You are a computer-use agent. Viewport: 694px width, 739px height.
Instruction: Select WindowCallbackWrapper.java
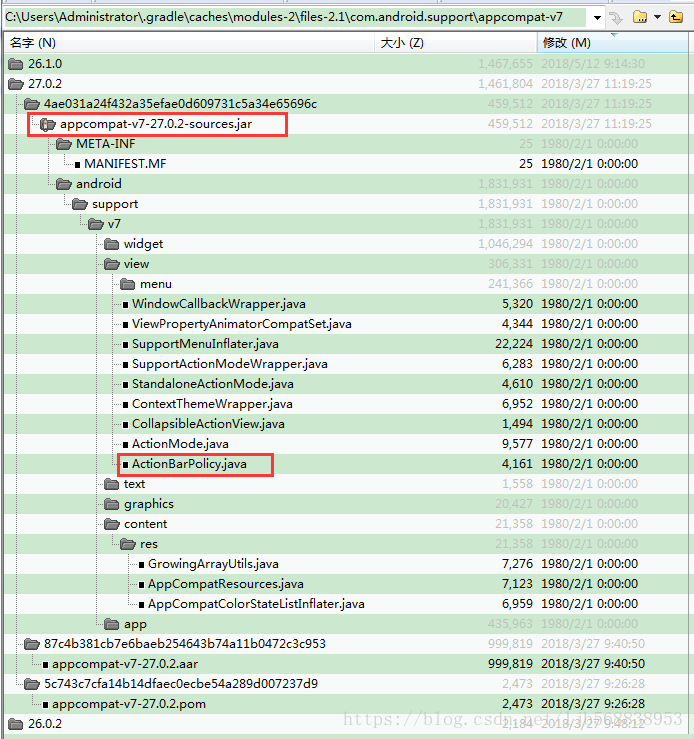coord(219,304)
